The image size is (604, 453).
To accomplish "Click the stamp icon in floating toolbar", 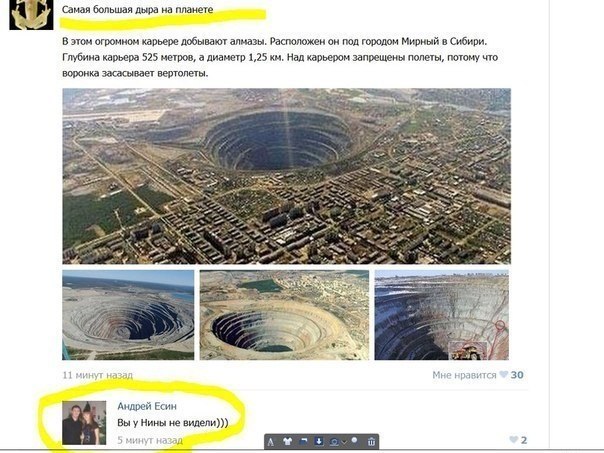I will (334, 442).
